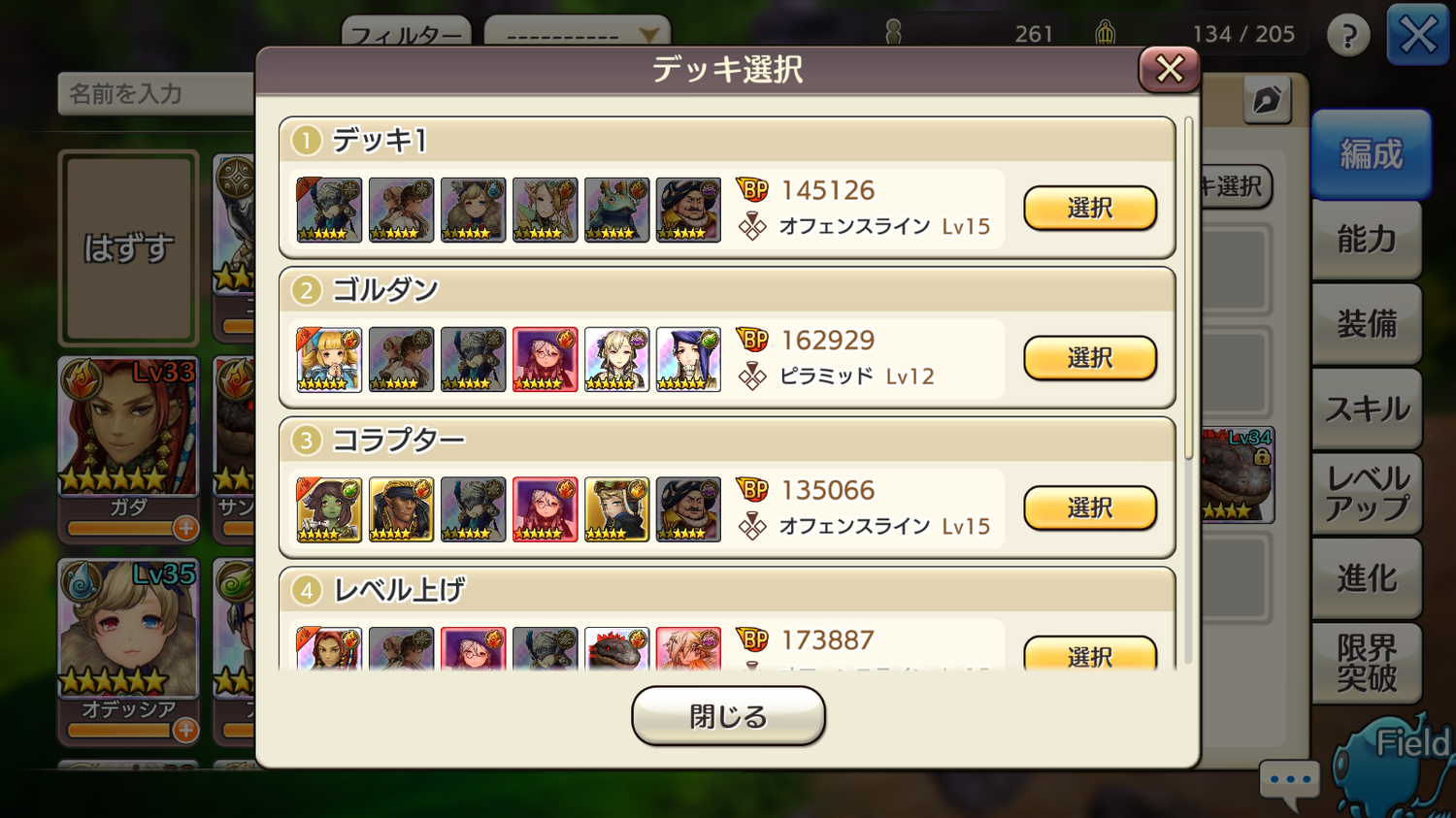Screen dimensions: 1456x818
Task: Click the 閉じる button
Action: click(728, 716)
